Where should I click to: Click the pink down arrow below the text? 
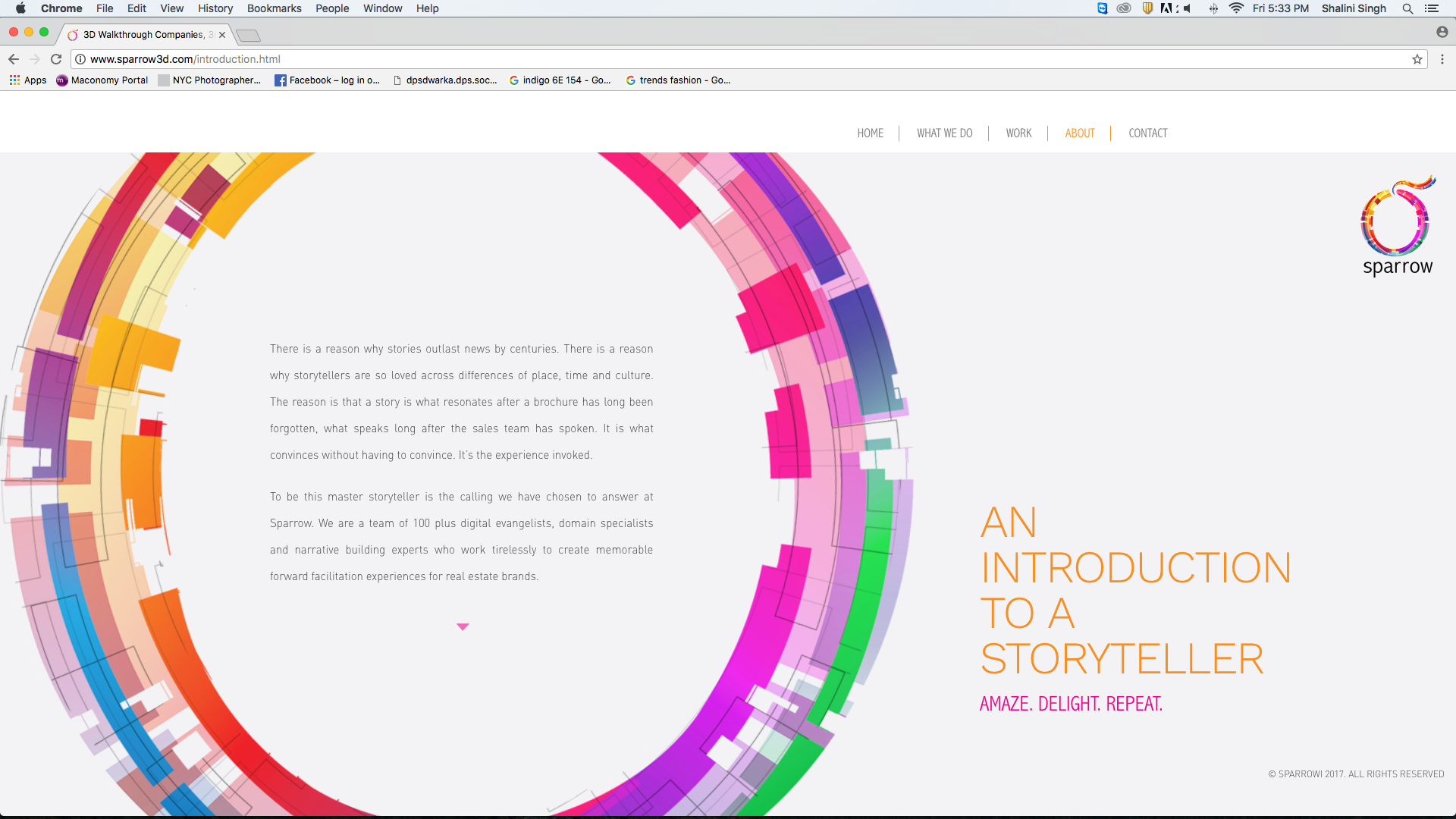(x=463, y=626)
